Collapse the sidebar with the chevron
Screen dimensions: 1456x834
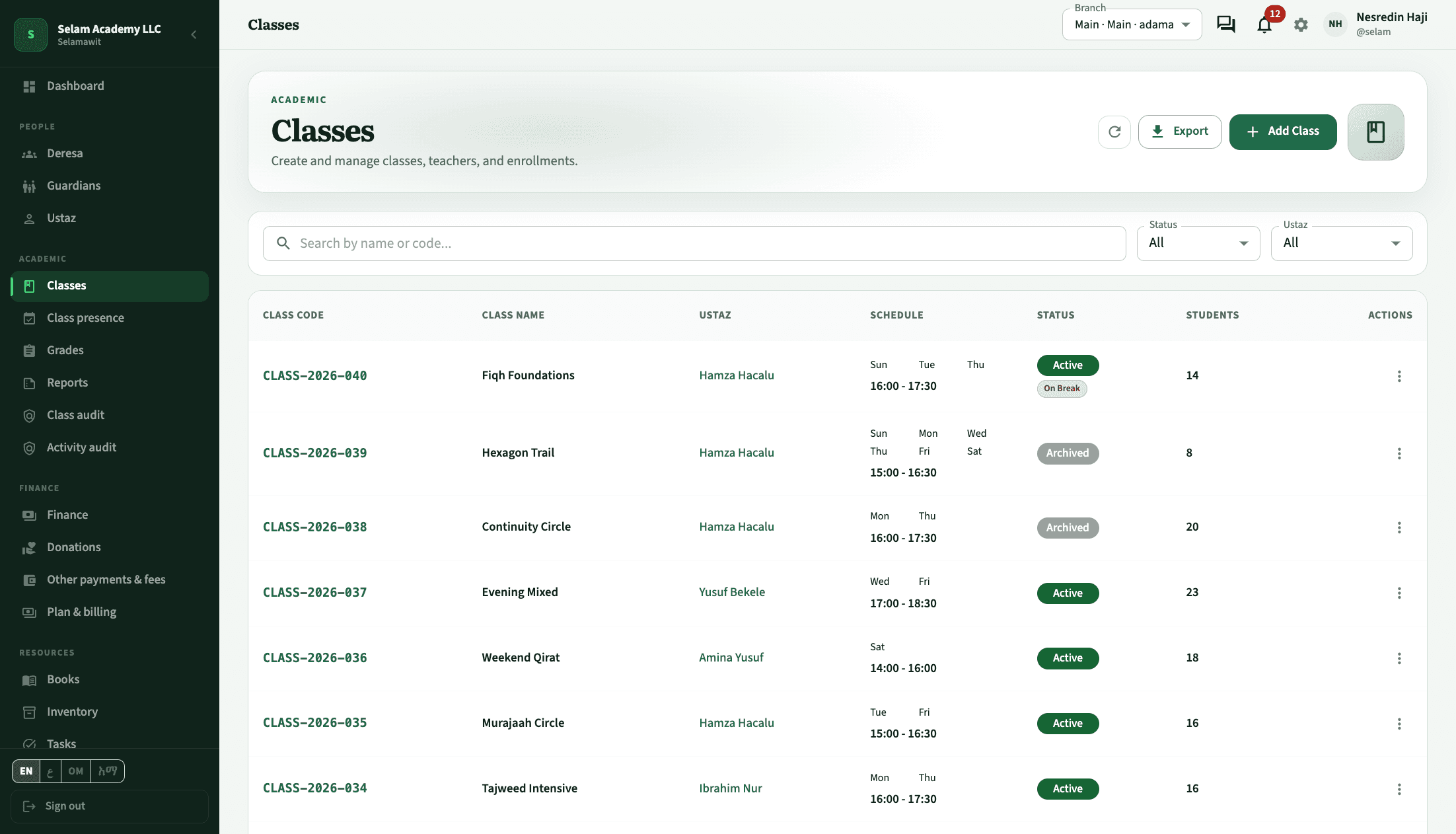[194, 34]
